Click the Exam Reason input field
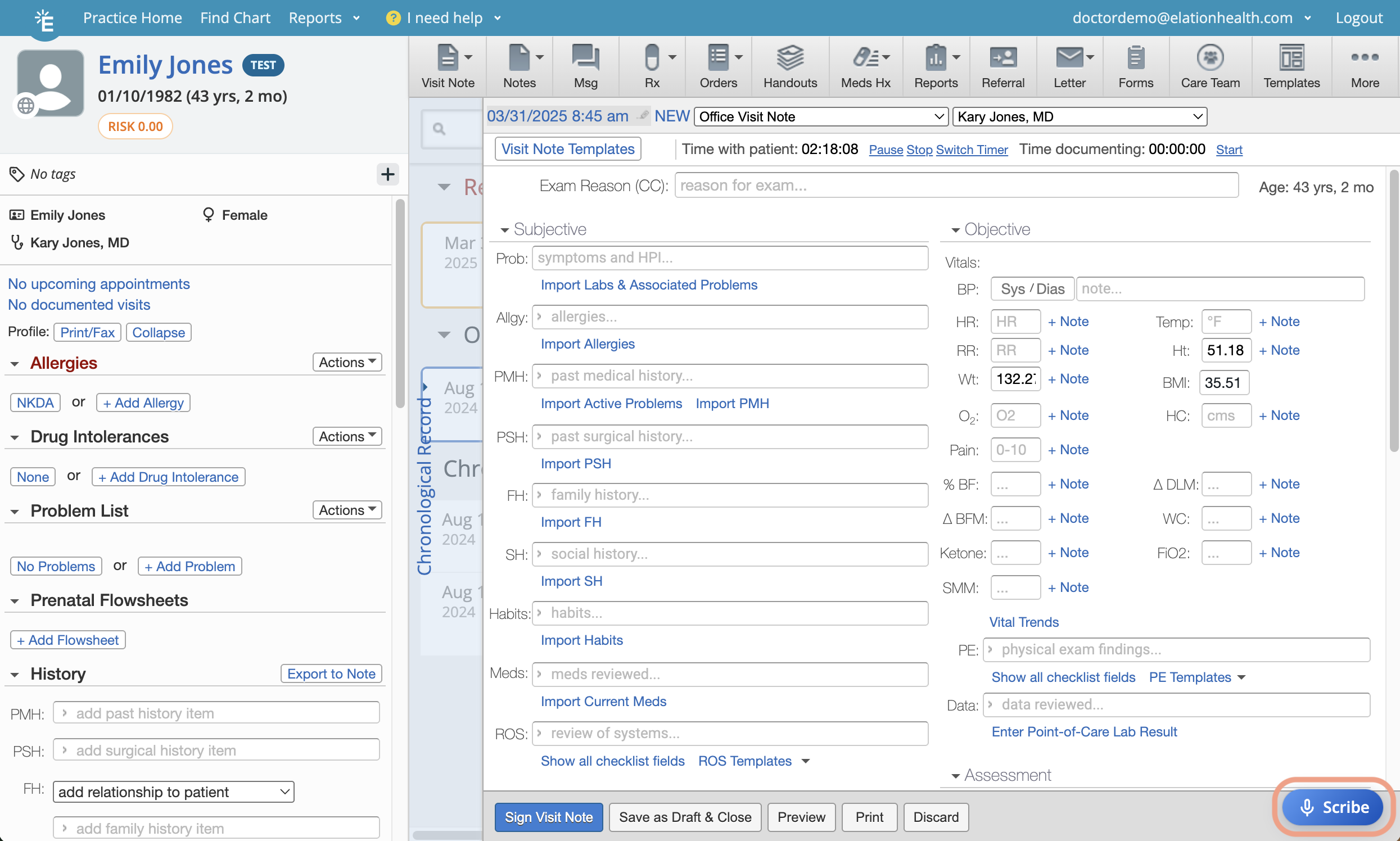The image size is (1400, 841). [x=956, y=186]
